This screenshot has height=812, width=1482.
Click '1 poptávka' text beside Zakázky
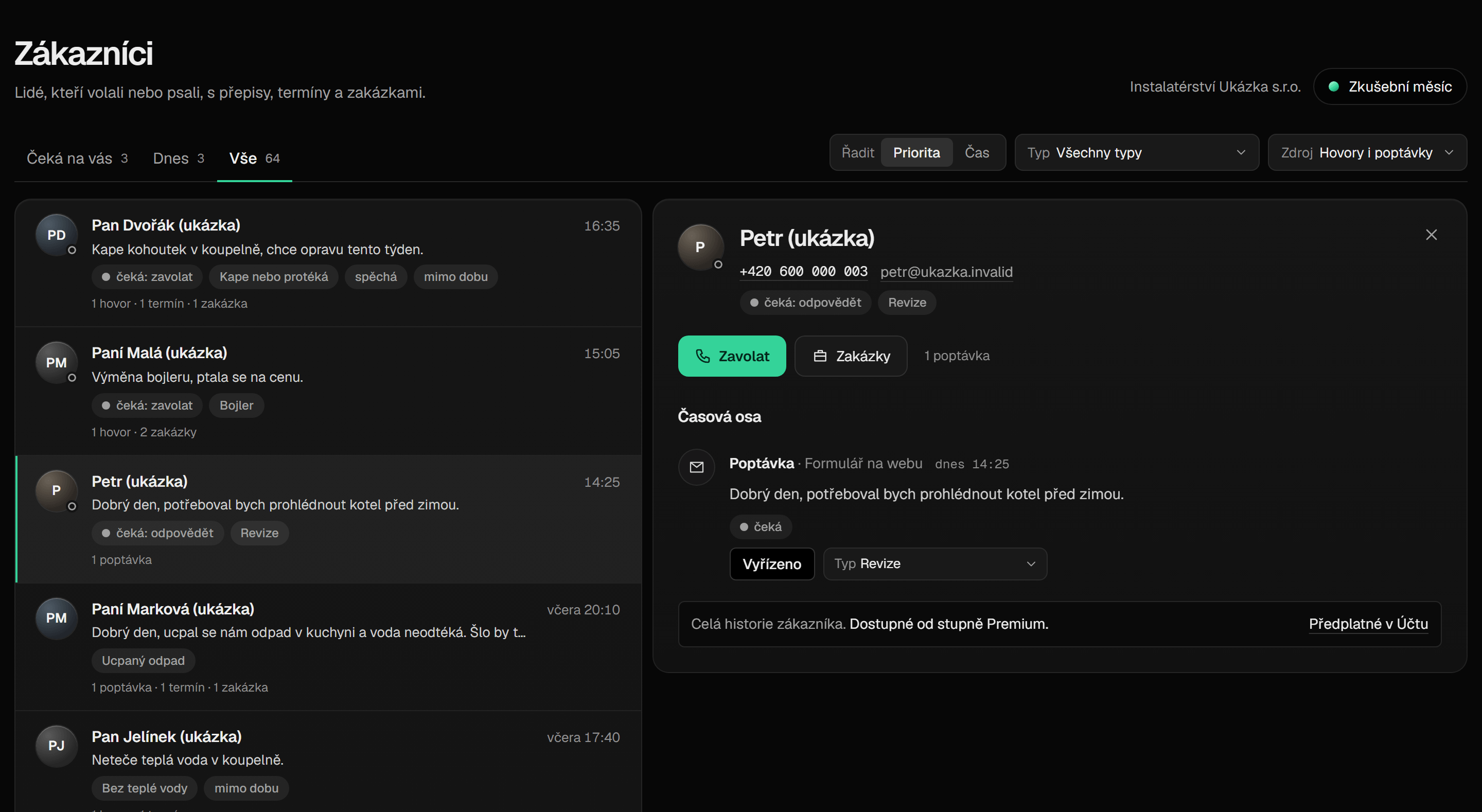click(957, 356)
